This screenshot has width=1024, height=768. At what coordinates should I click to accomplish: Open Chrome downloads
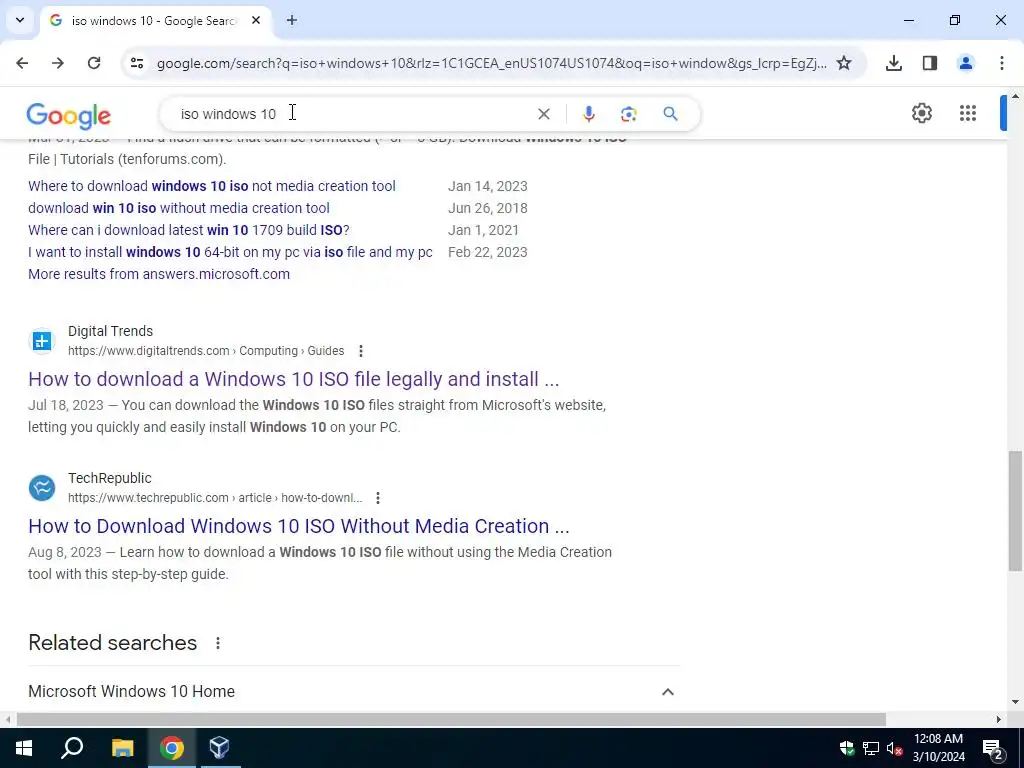[x=894, y=63]
